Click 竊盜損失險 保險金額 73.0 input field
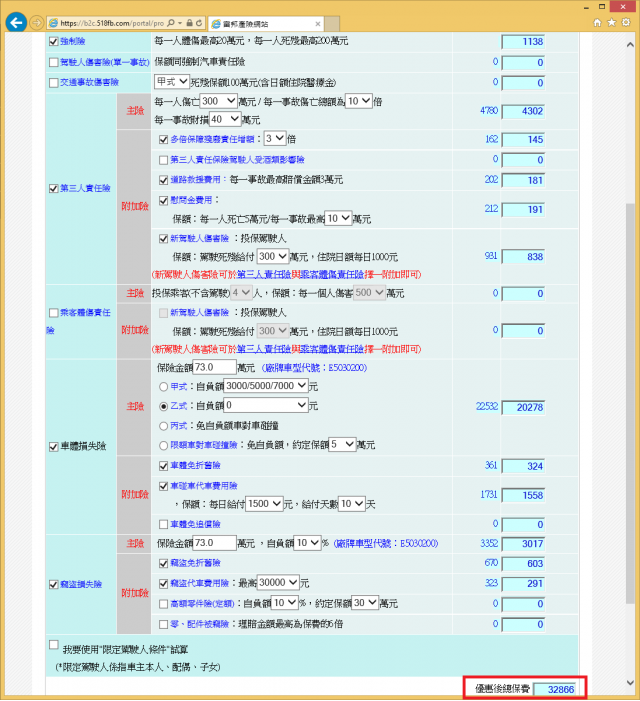 tap(214, 543)
